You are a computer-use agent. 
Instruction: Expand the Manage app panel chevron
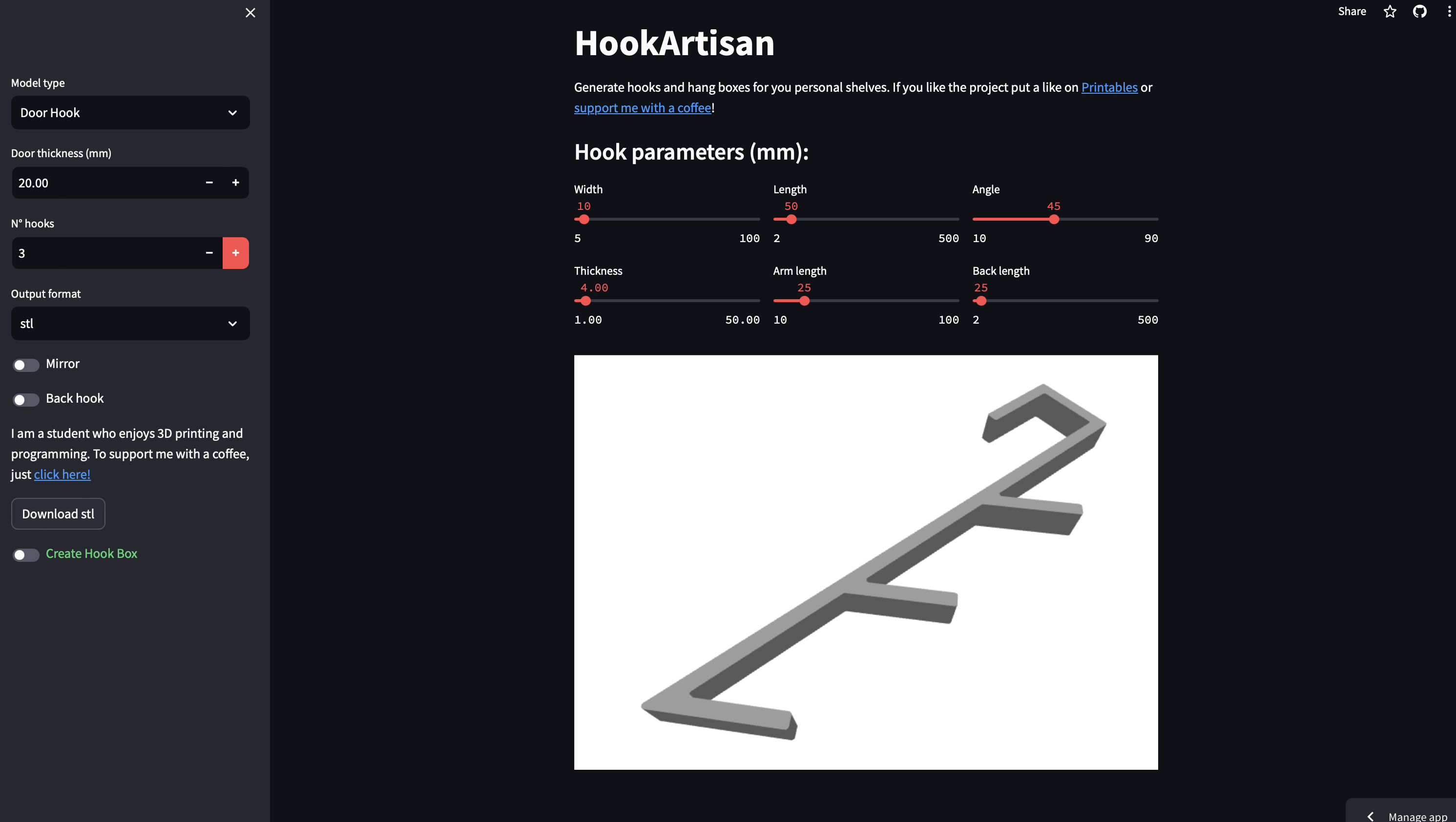click(1370, 816)
